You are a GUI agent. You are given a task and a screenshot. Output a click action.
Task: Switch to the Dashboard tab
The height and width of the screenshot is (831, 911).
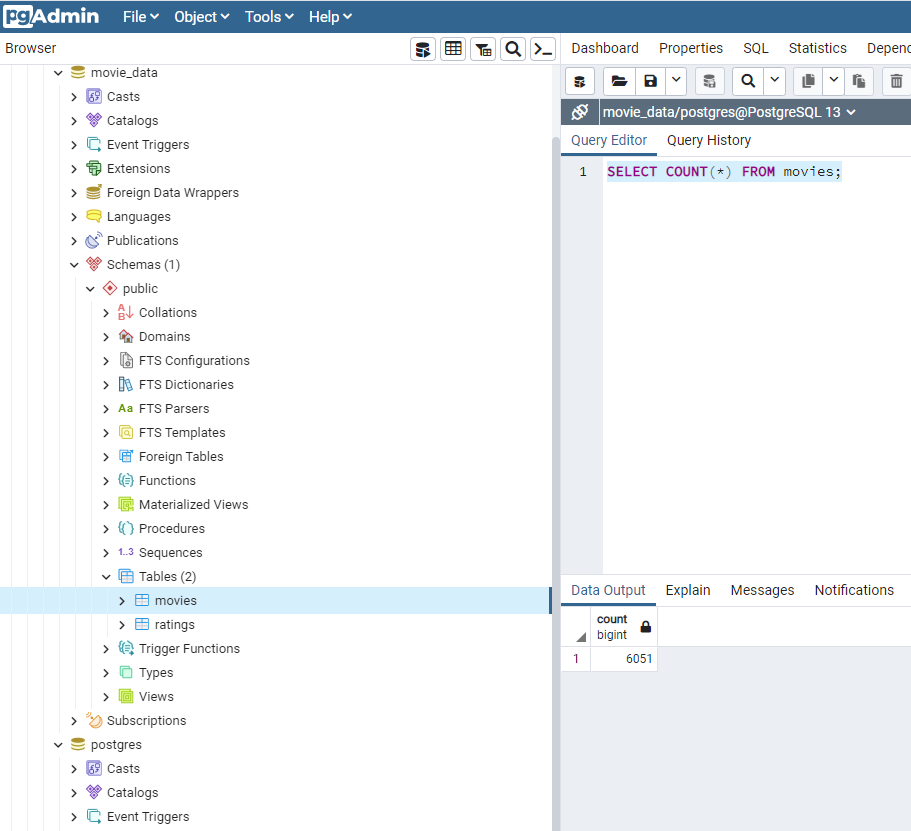click(x=605, y=48)
